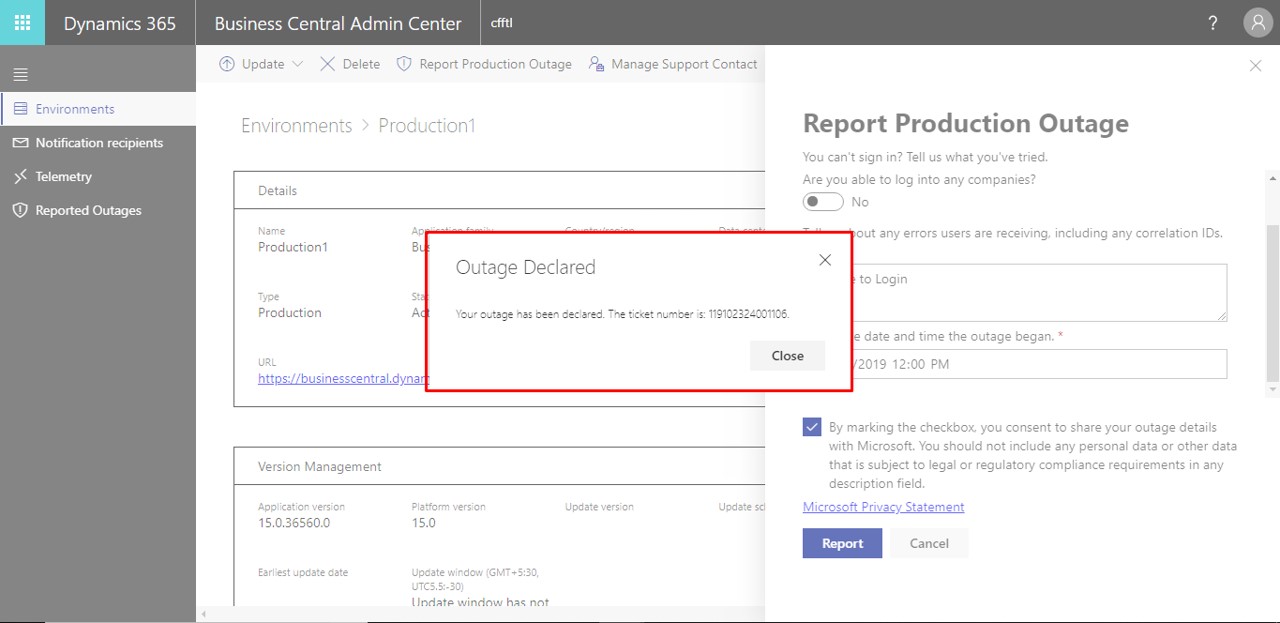This screenshot has width=1280, height=623.
Task: Click the Update arrow icon in toolbar
Action: pyautogui.click(x=227, y=64)
